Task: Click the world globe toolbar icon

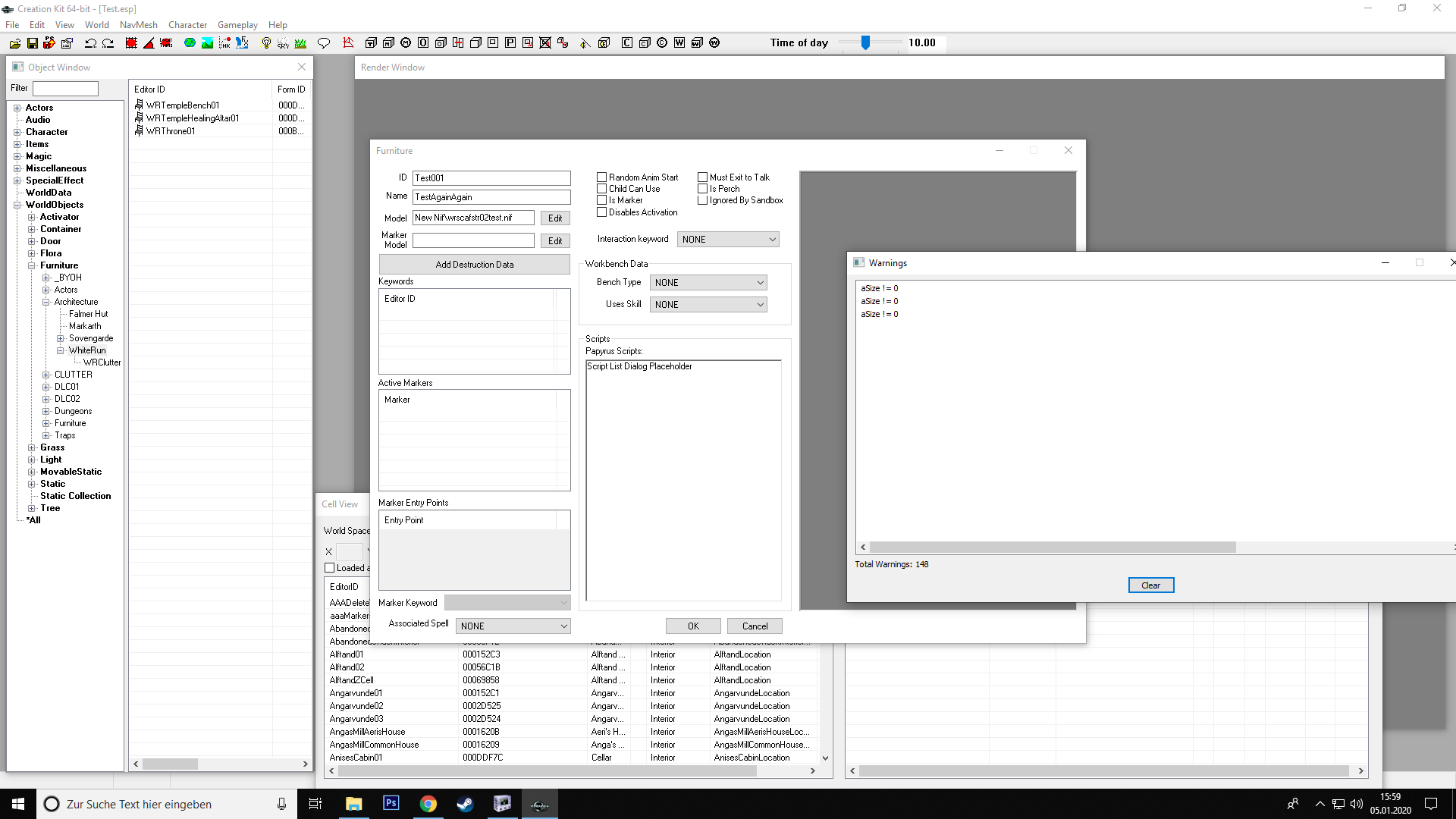Action: [190, 43]
